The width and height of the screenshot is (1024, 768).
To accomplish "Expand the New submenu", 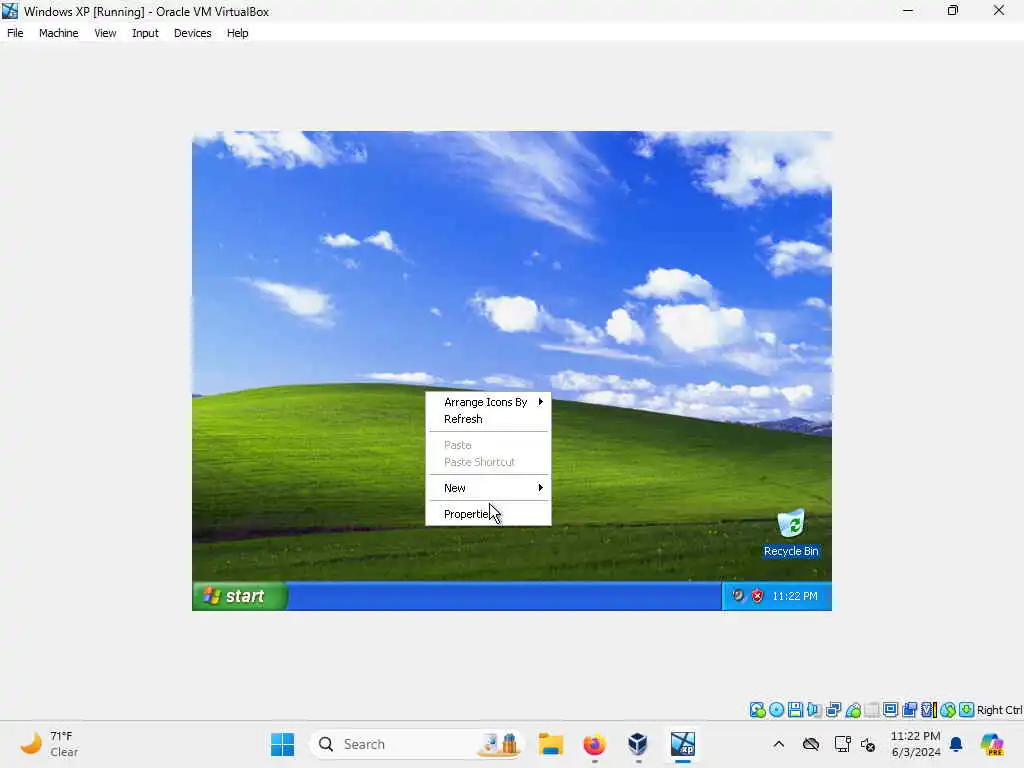I will click(x=488, y=488).
